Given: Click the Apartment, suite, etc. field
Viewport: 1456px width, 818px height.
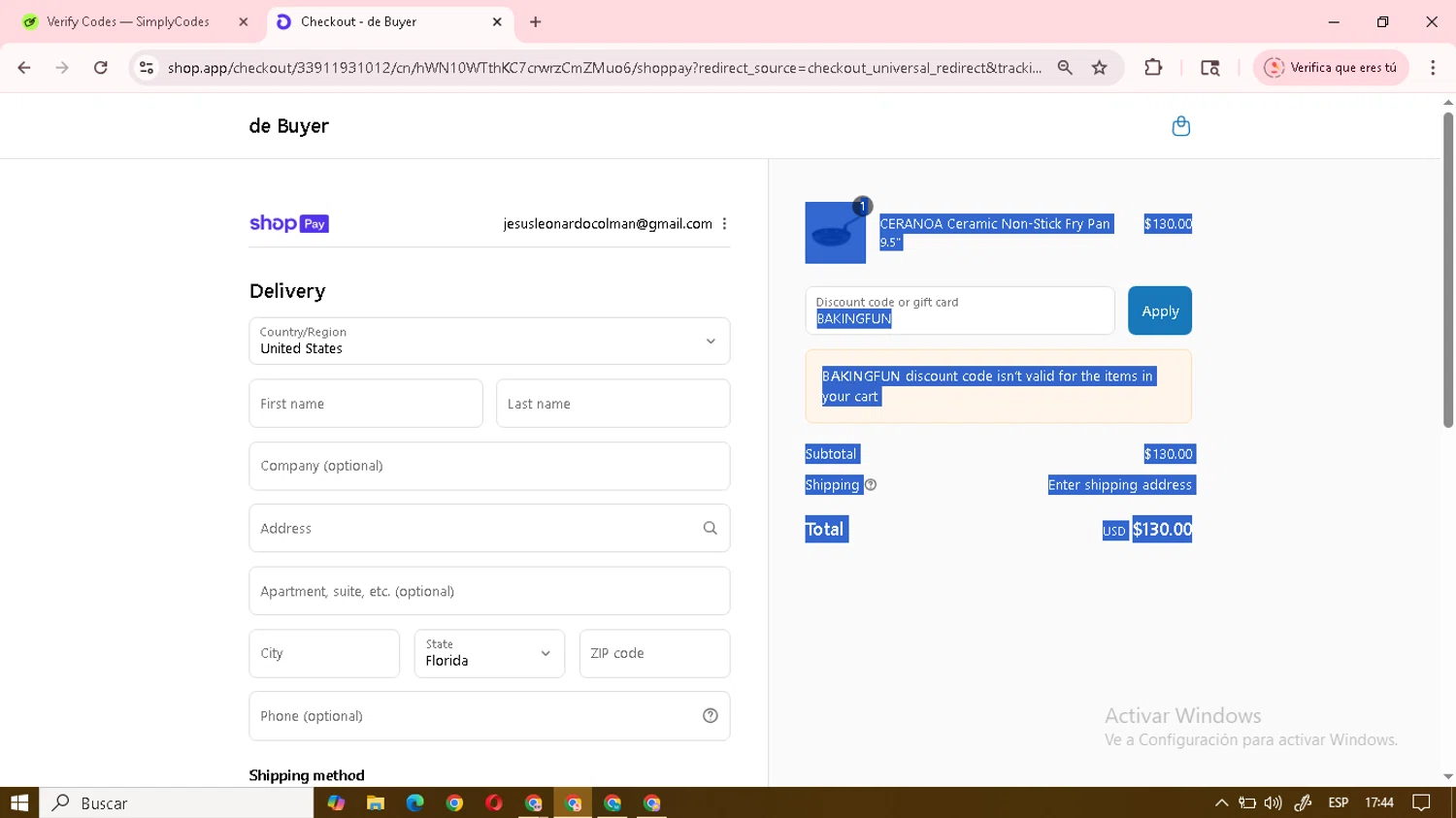Looking at the screenshot, I should pos(489,591).
